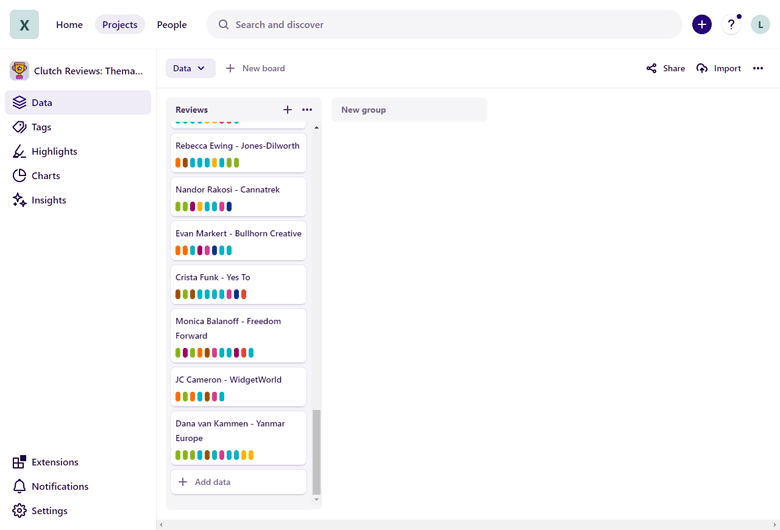Viewport: 780px width, 530px height.
Task: Click the Reviews column scroll down arrow
Action: [x=316, y=499]
